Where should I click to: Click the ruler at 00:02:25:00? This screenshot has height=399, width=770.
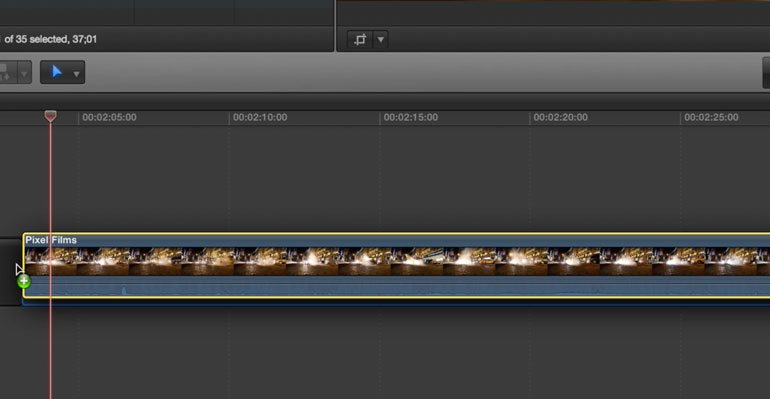pos(711,117)
